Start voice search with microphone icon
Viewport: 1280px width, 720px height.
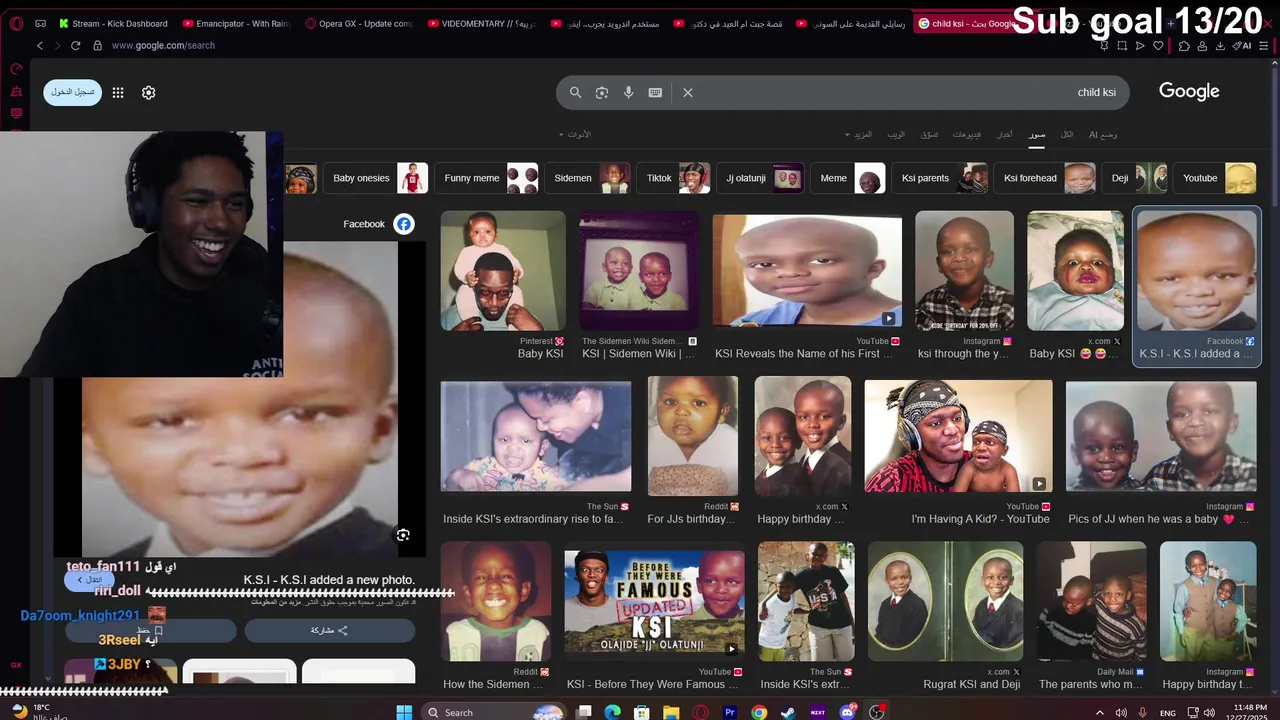(628, 92)
